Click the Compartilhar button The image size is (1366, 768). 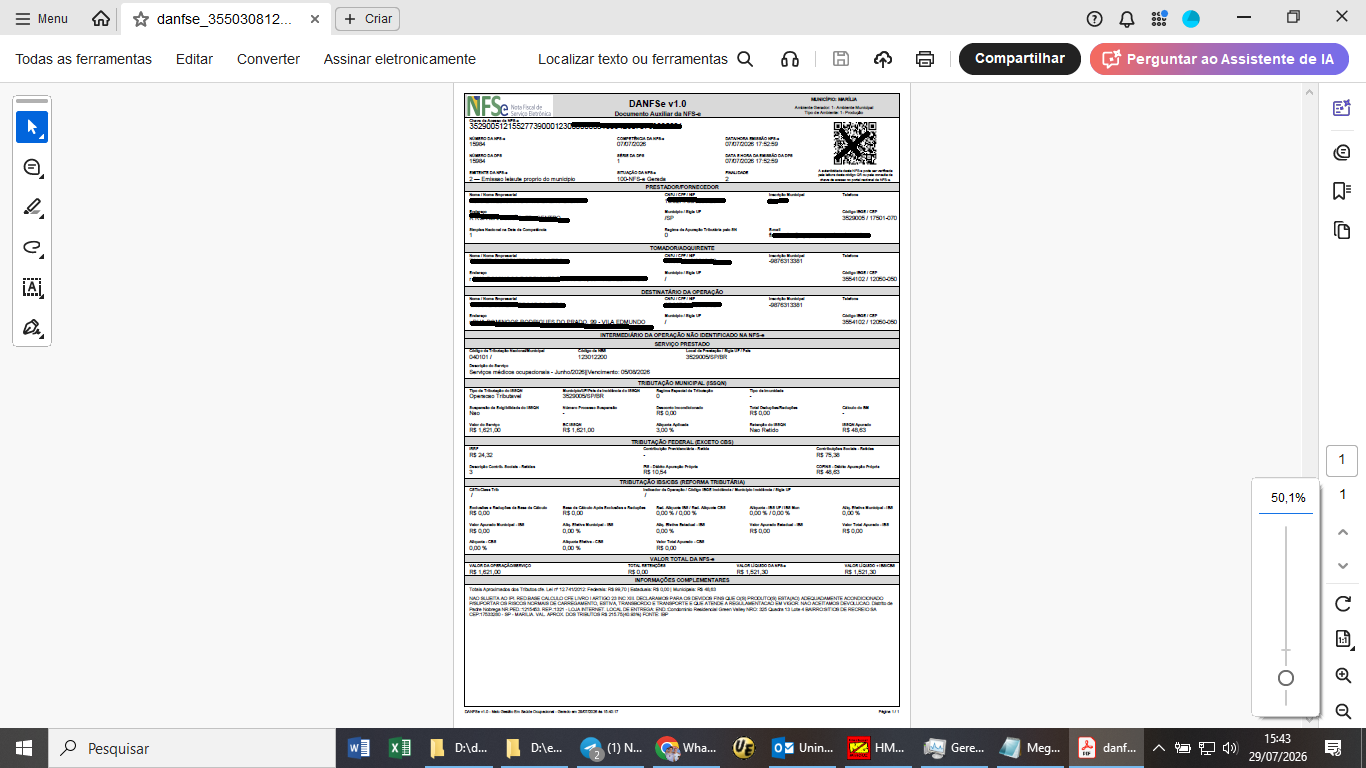pos(1020,59)
